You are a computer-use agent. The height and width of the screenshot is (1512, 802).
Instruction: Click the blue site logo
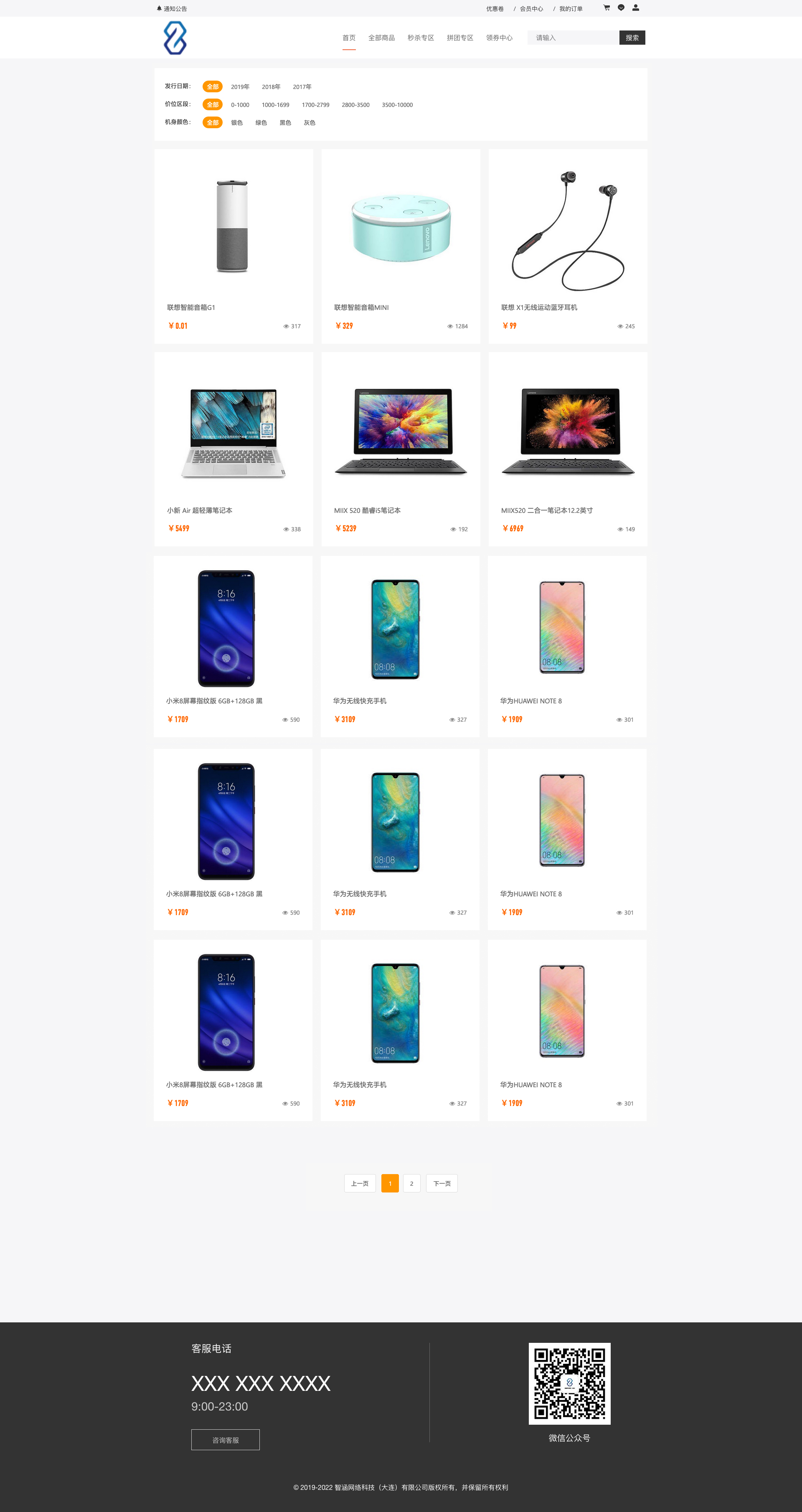[175, 38]
